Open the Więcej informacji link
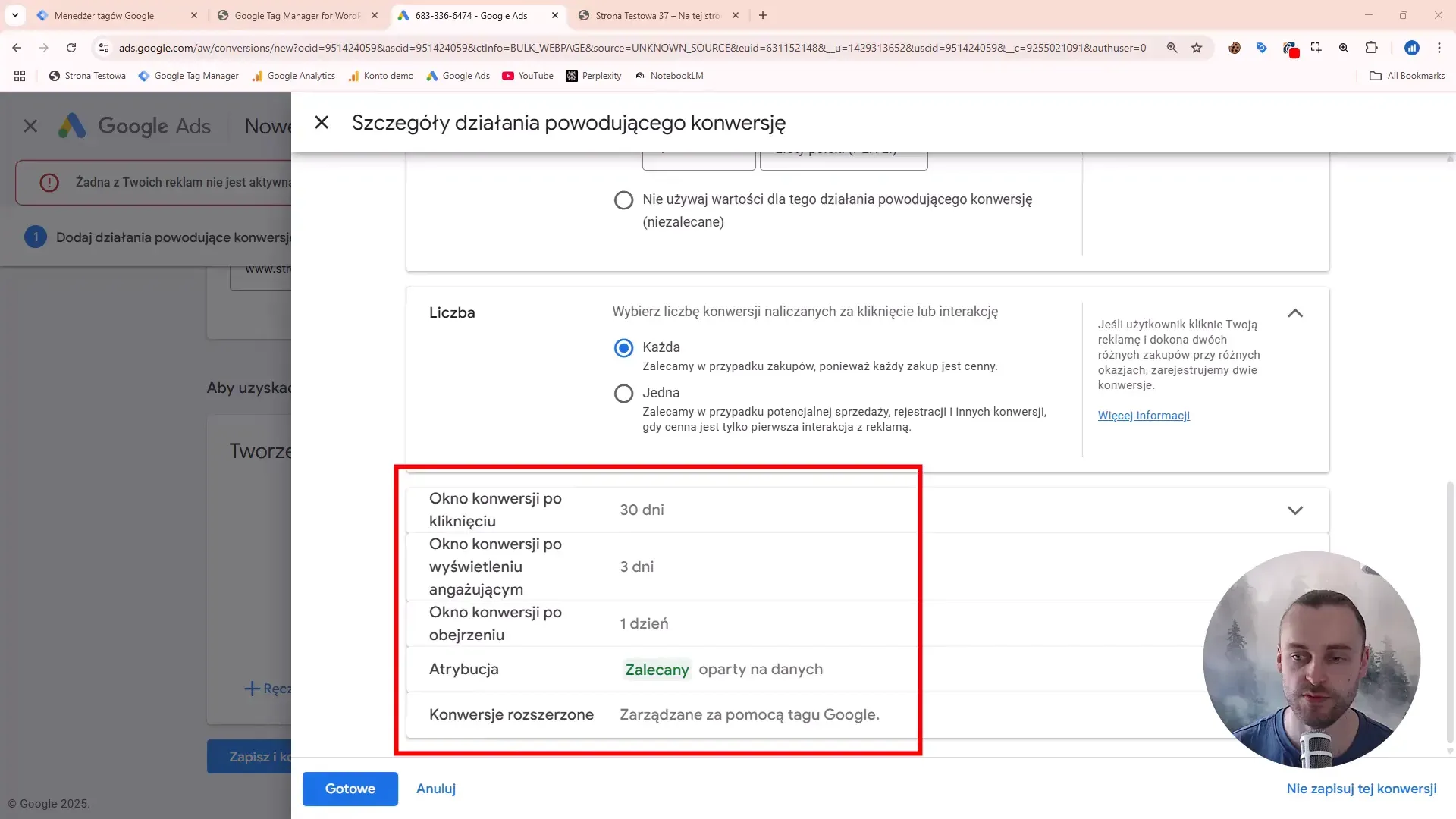 [x=1144, y=416]
